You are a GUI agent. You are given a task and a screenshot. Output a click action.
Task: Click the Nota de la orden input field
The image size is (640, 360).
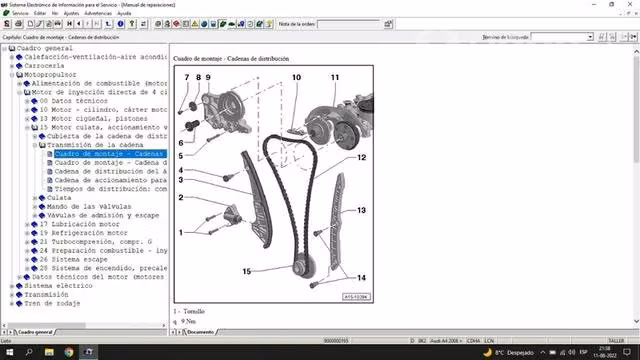[349, 24]
